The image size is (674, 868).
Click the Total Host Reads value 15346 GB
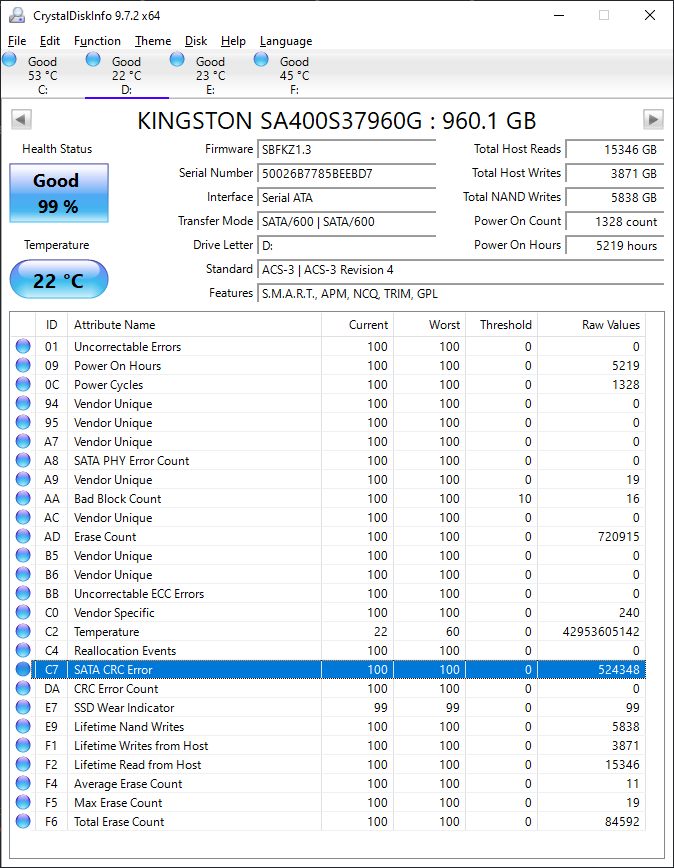[x=615, y=149]
